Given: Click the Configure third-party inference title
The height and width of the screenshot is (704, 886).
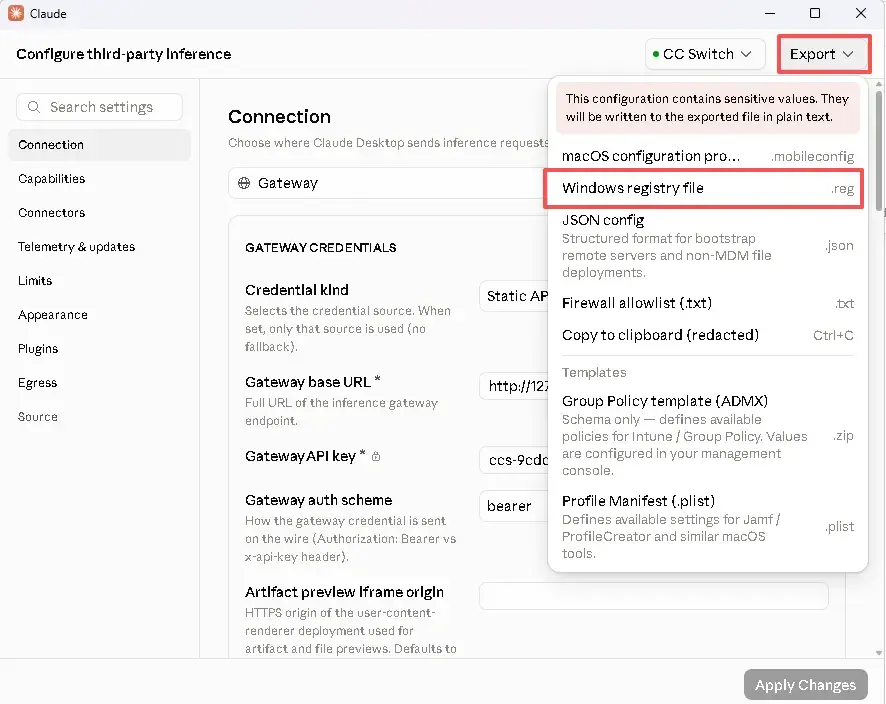Looking at the screenshot, I should pos(124,54).
